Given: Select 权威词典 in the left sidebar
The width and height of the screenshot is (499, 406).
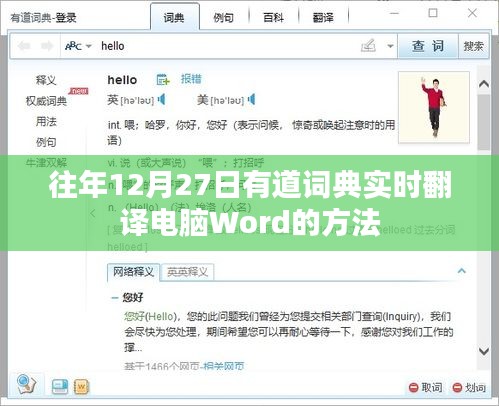Looking at the screenshot, I should [46, 101].
